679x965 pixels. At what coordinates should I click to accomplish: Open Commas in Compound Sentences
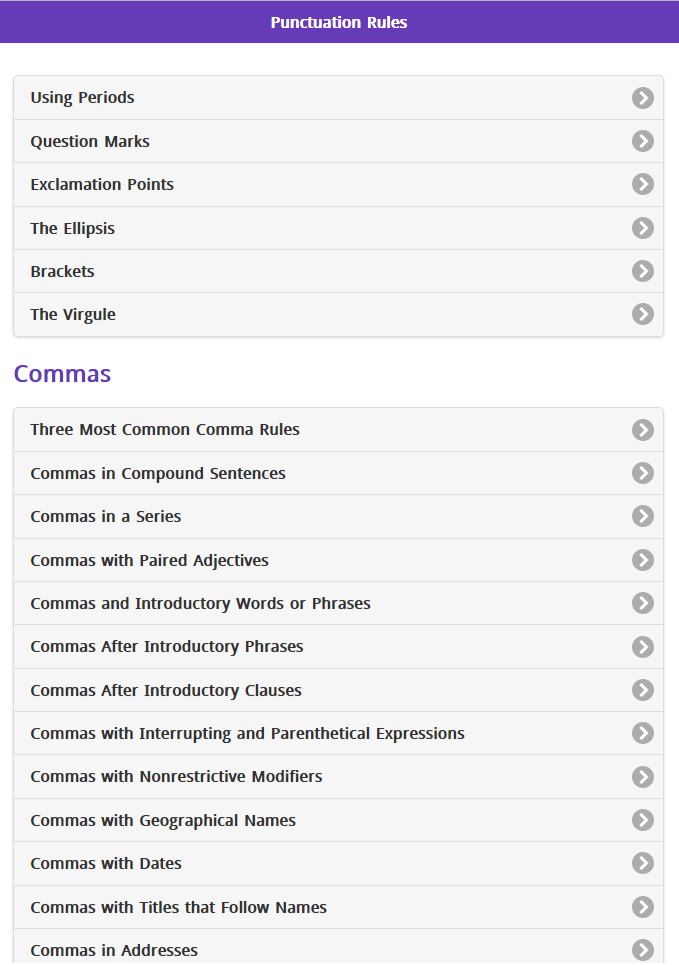(x=339, y=473)
